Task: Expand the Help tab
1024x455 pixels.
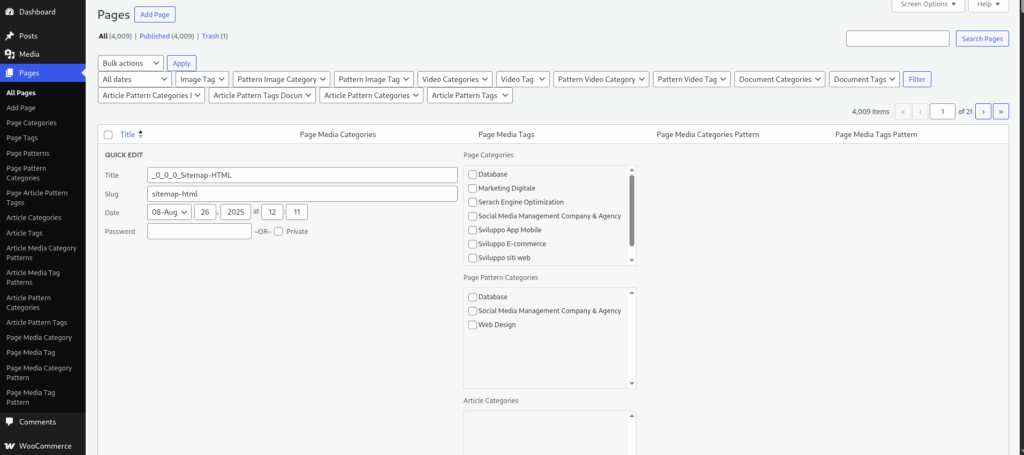Action: [x=989, y=5]
